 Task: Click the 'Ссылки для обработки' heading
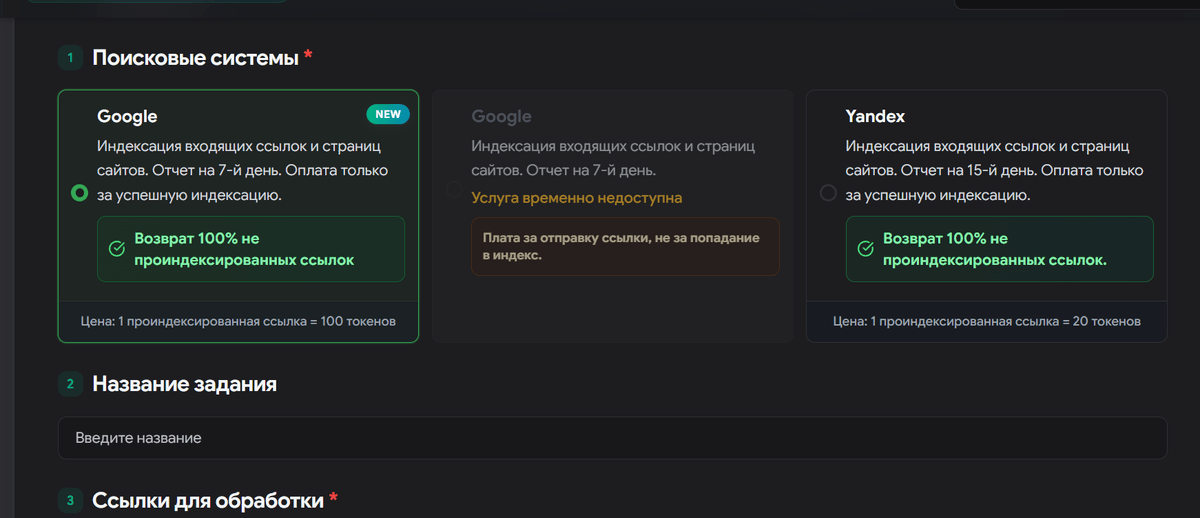coord(207,500)
